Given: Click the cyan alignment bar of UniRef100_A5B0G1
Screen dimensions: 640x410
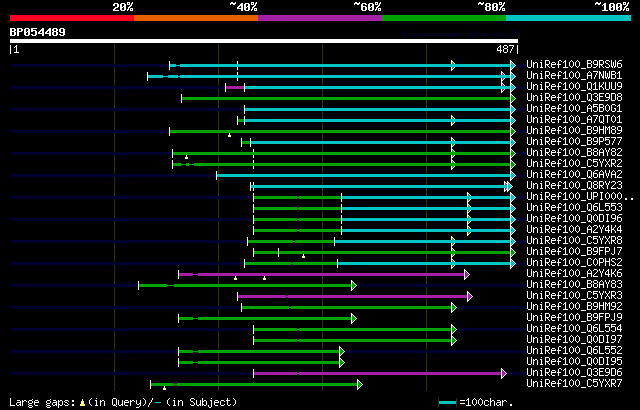Looking at the screenshot, I should (378, 109).
